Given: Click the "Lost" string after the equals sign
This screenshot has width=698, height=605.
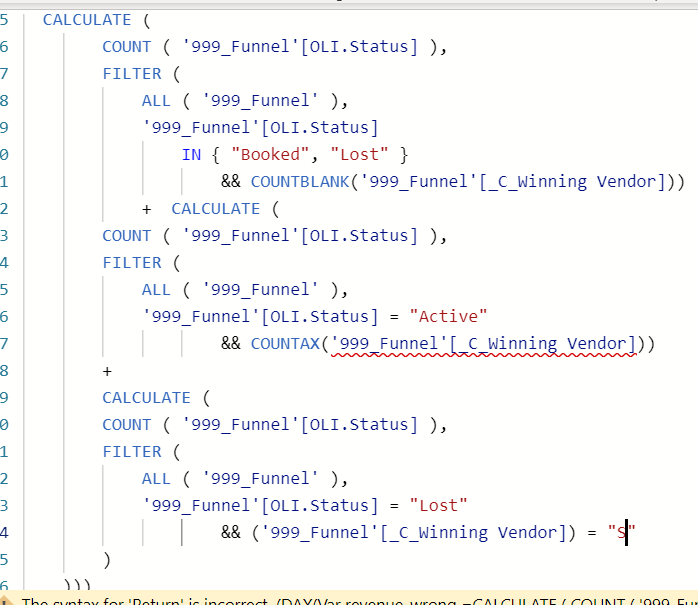Looking at the screenshot, I should [x=438, y=506].
